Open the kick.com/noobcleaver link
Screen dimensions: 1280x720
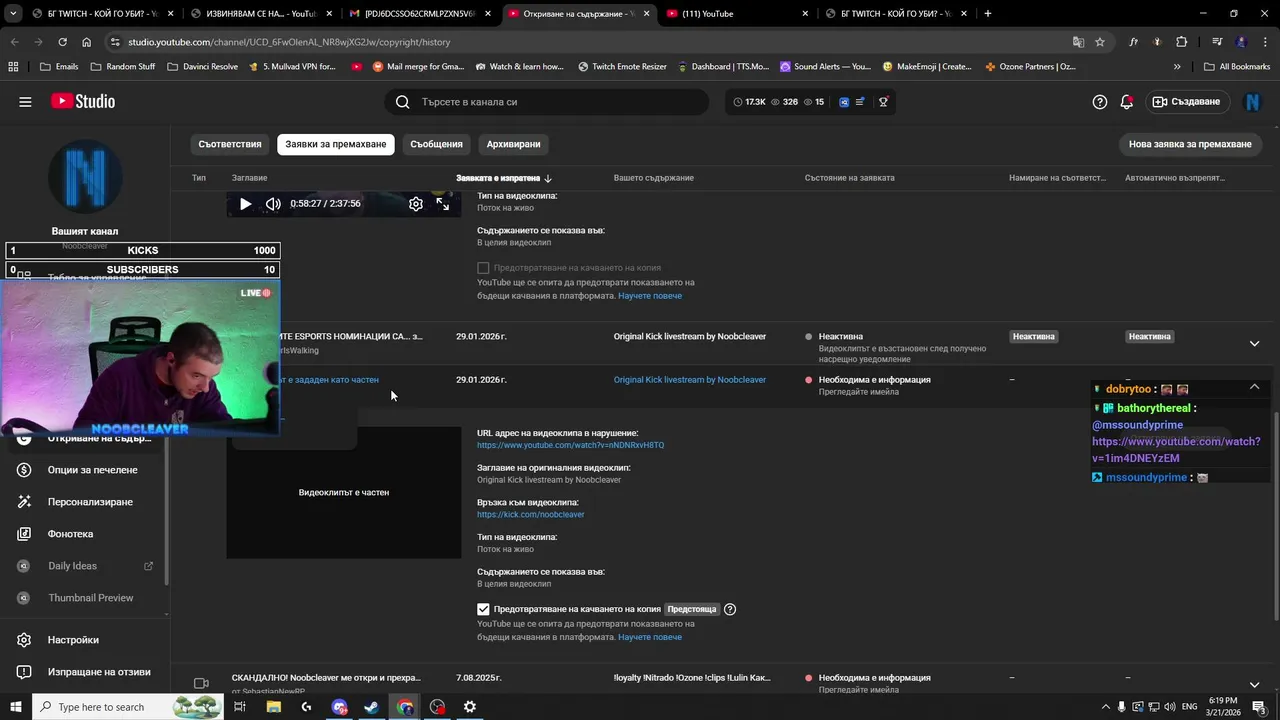point(531,514)
